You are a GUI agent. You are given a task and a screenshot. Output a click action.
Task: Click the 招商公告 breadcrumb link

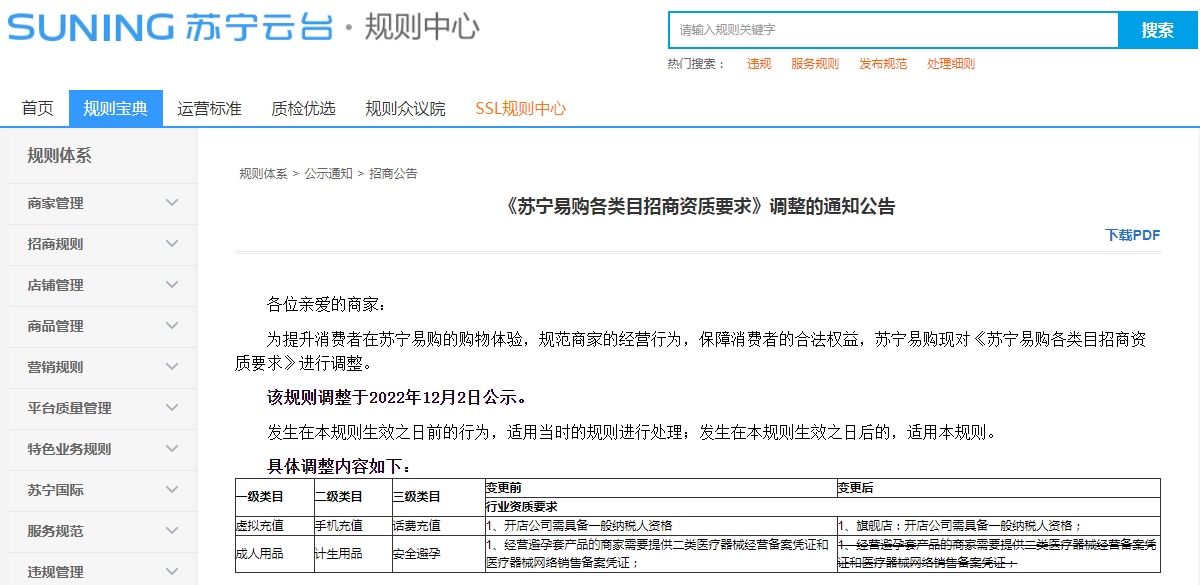394,174
